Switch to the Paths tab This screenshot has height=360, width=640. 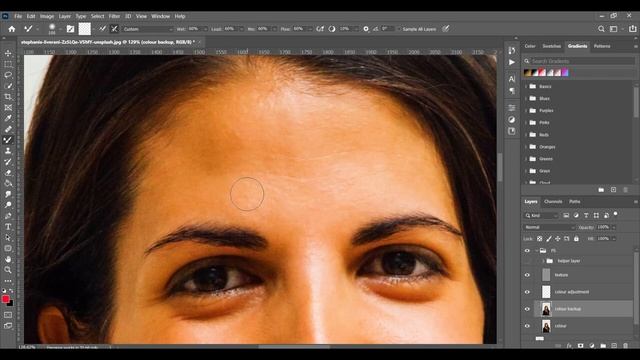[575, 202]
